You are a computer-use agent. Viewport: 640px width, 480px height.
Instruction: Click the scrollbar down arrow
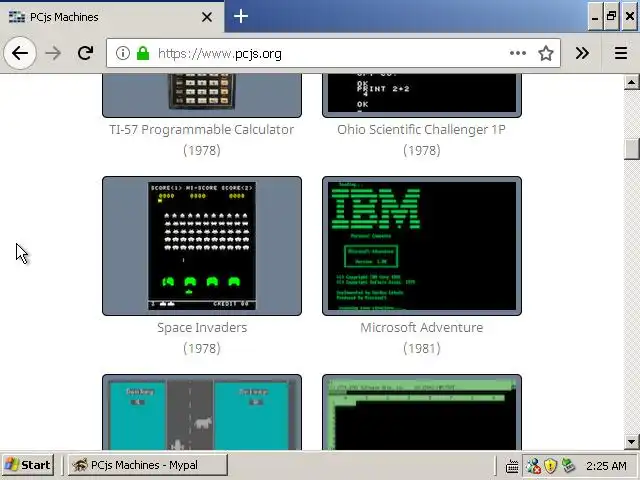[631, 442]
